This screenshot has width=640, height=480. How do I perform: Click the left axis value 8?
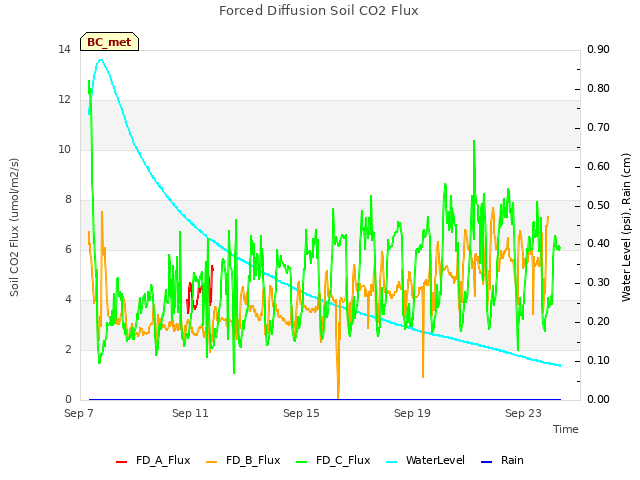(68, 200)
